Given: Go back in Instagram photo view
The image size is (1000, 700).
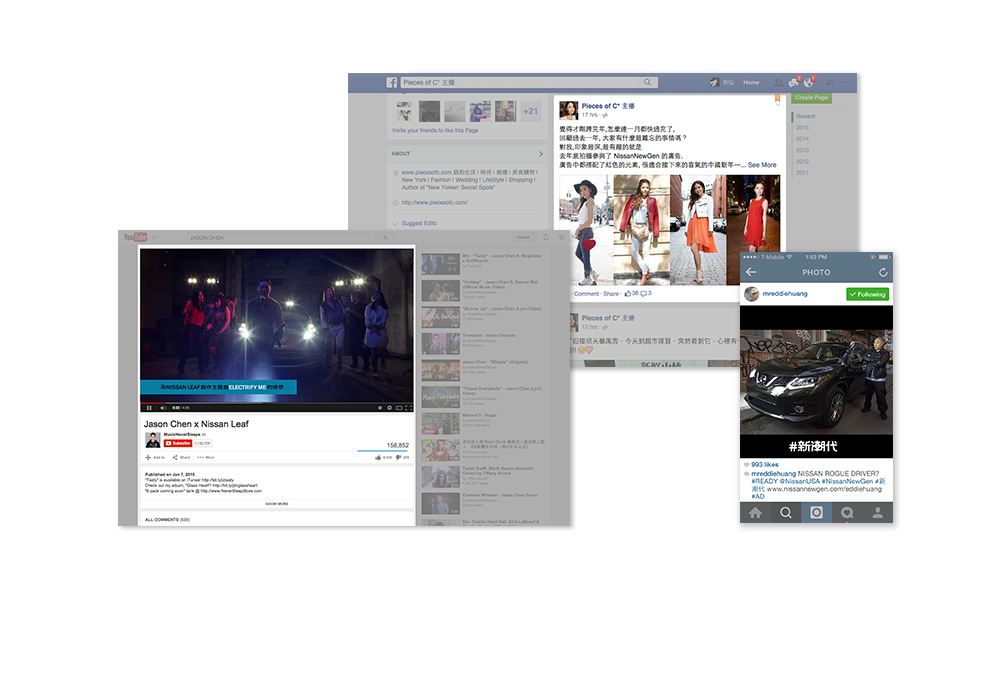Looking at the screenshot, I should [x=751, y=272].
